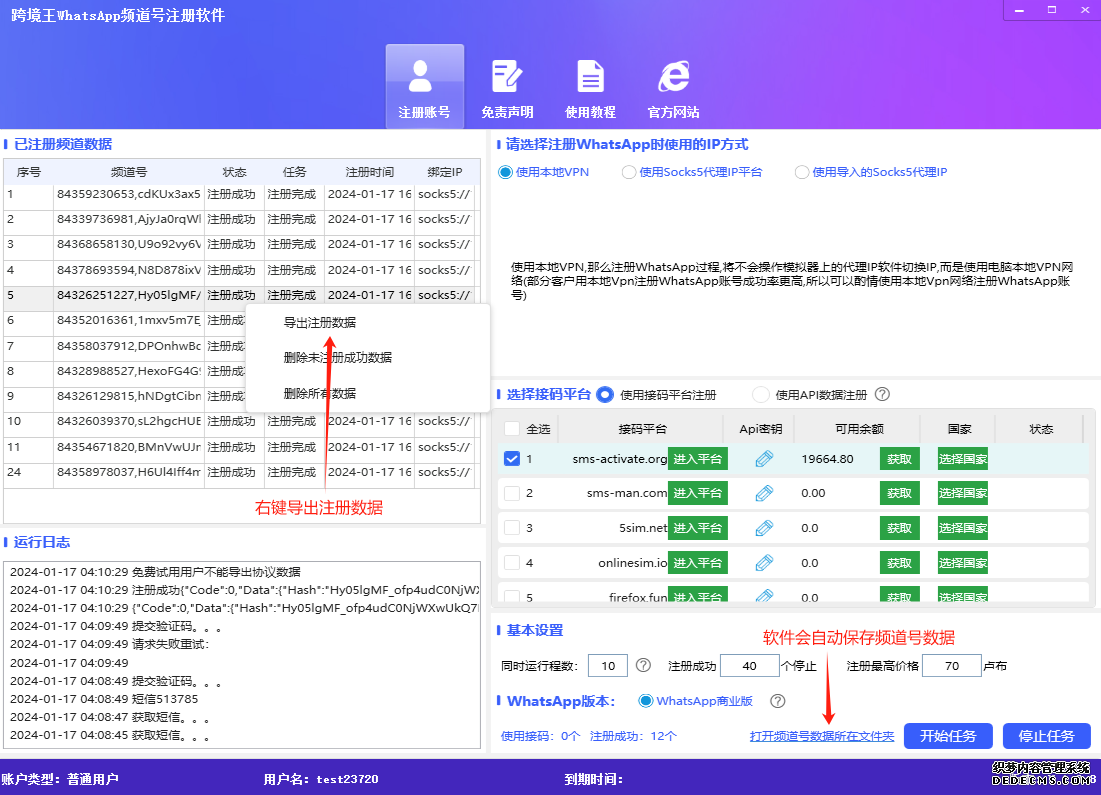This screenshot has height=795, width=1101.
Task: Select the 注册账号 account registration icon
Action: (424, 86)
